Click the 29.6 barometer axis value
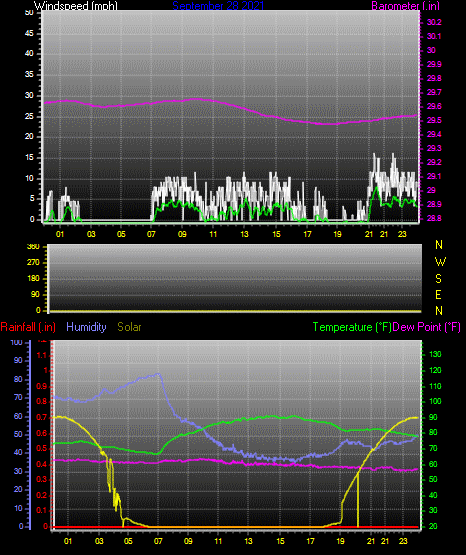This screenshot has width=466, height=555. [x=434, y=107]
